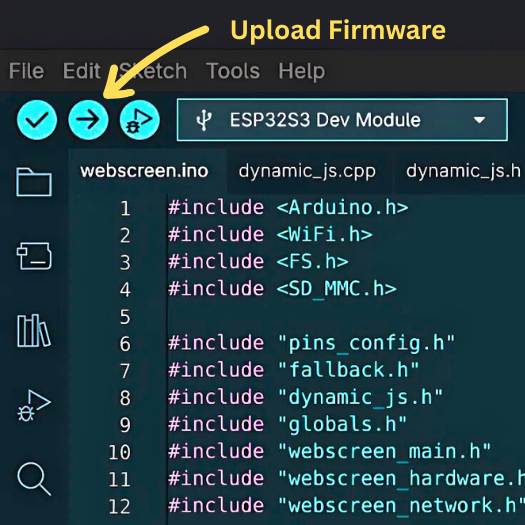Click the "globals.h" include line

(x=288, y=425)
